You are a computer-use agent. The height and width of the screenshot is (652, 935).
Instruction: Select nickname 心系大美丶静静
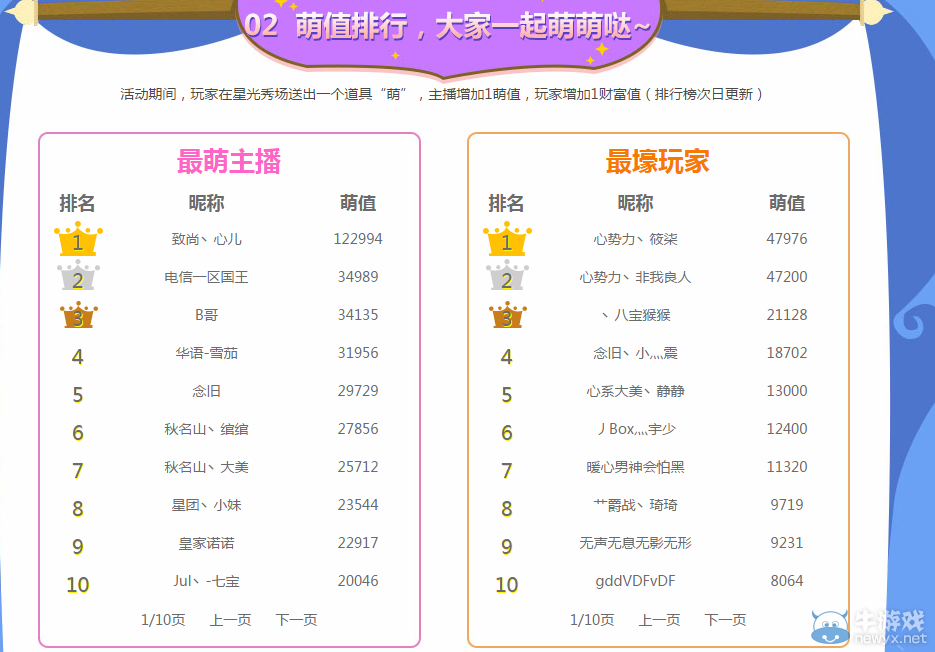[635, 391]
